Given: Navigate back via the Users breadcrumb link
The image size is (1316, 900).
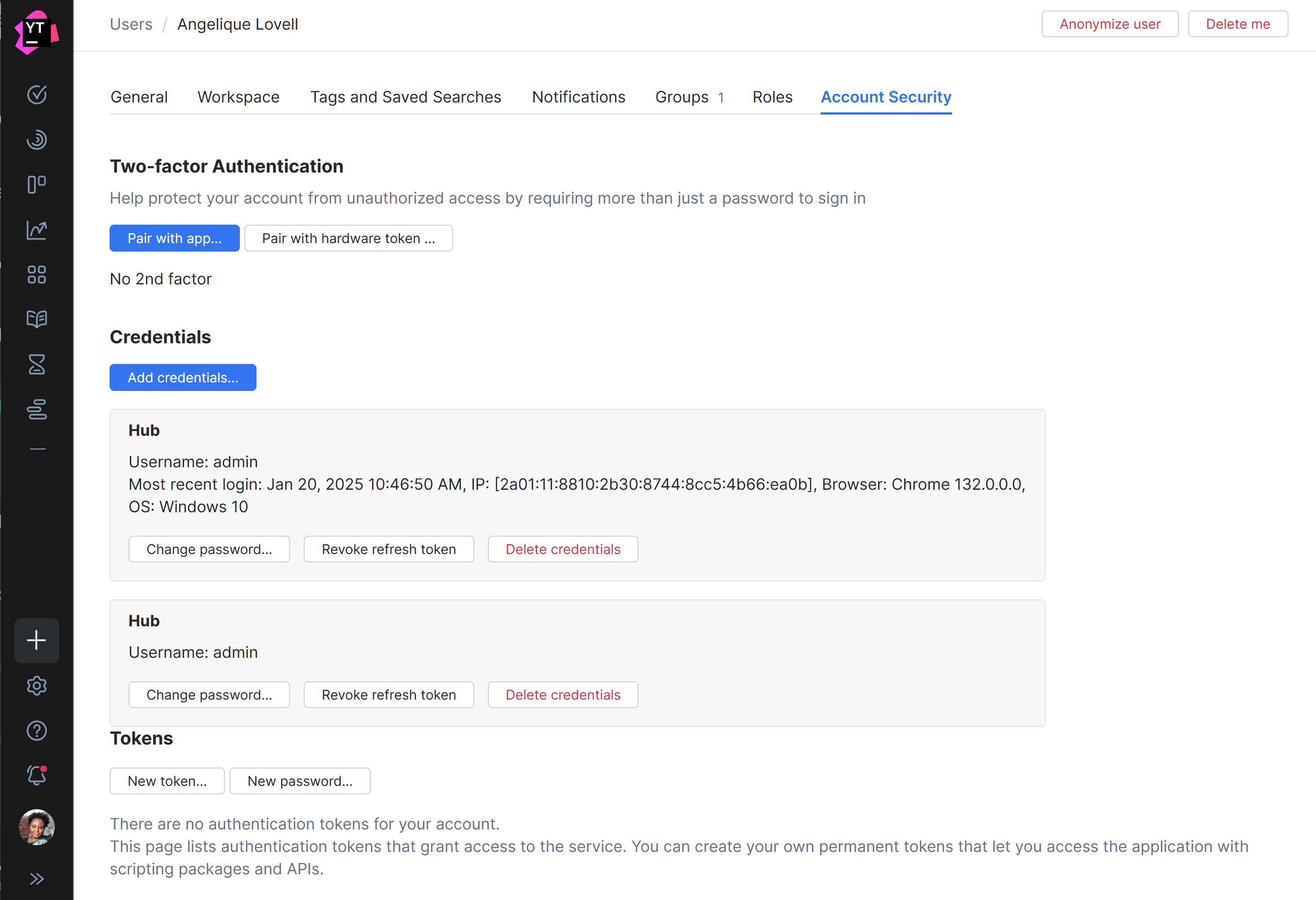Looking at the screenshot, I should click(131, 24).
